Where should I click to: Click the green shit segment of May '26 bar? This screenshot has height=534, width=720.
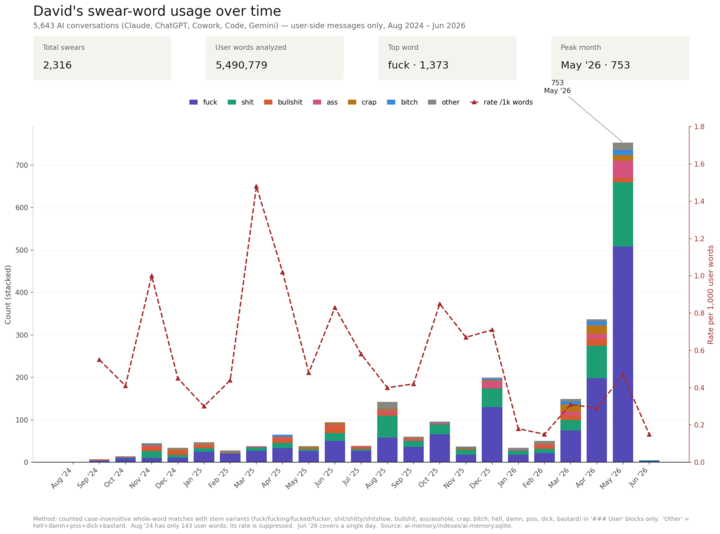(623, 214)
